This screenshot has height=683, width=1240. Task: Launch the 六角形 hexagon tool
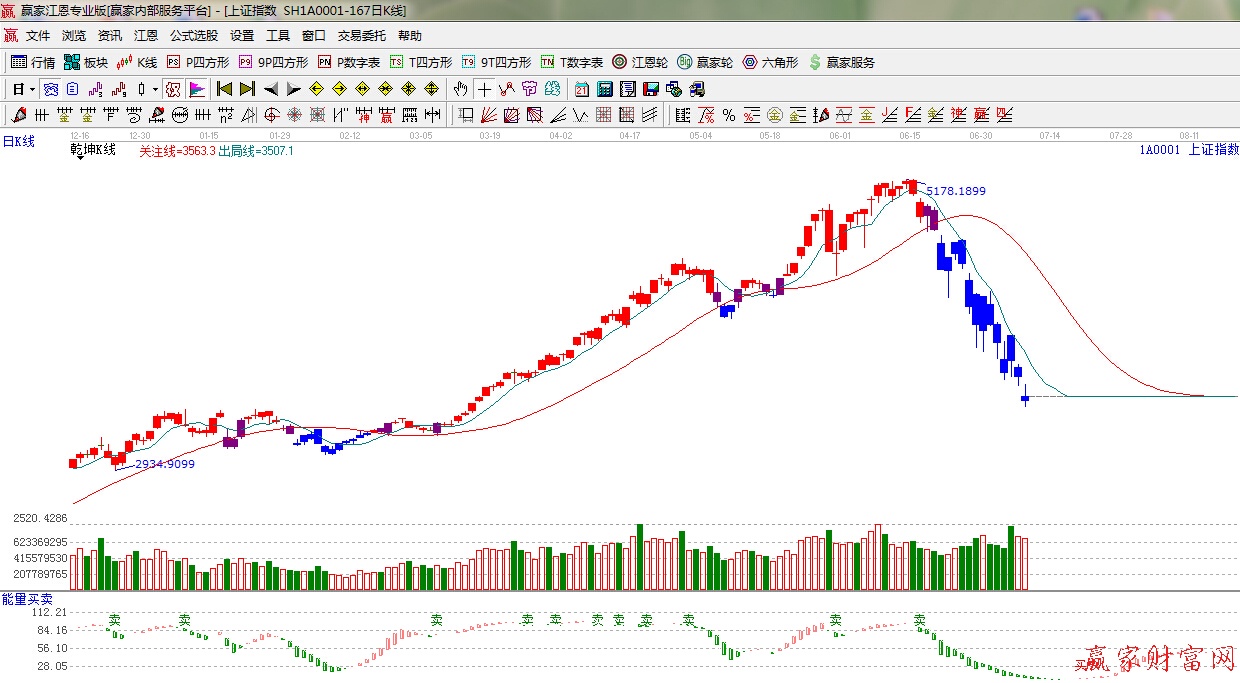(x=770, y=62)
